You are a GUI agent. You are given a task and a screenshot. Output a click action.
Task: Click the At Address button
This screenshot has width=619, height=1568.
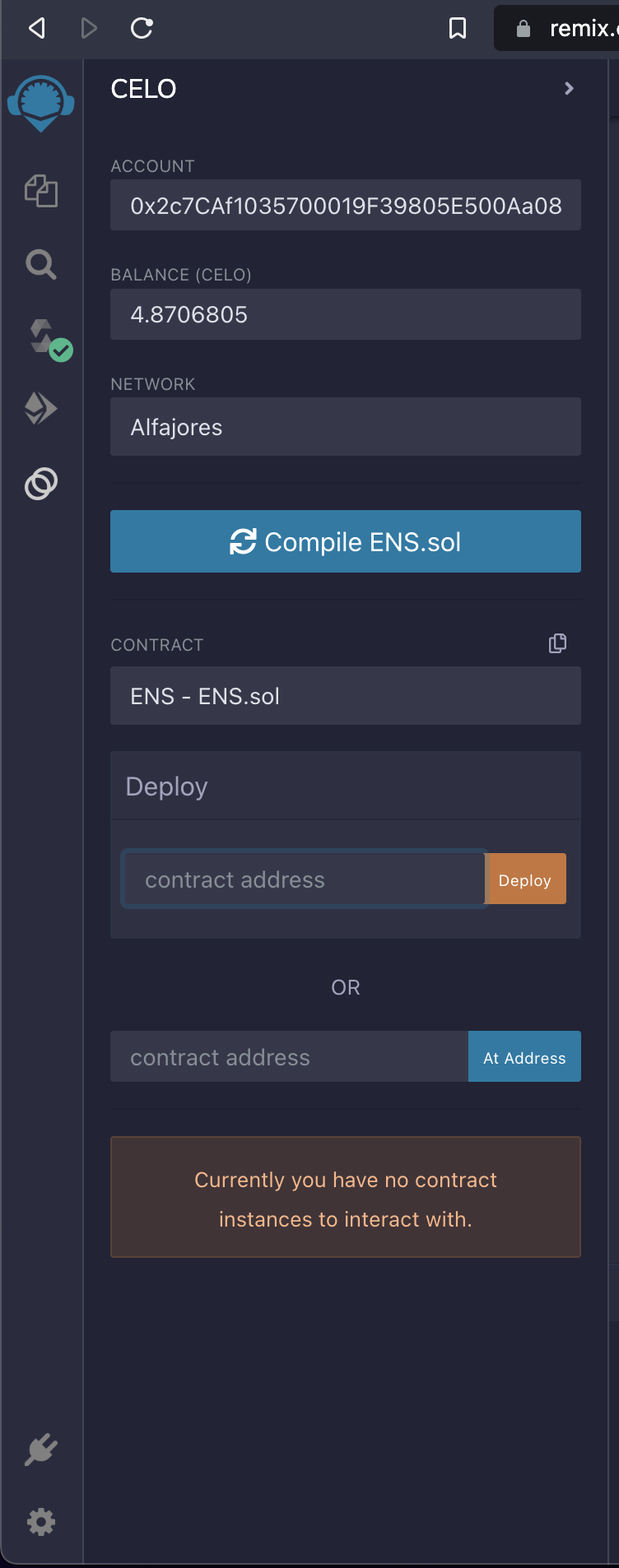click(x=524, y=1056)
